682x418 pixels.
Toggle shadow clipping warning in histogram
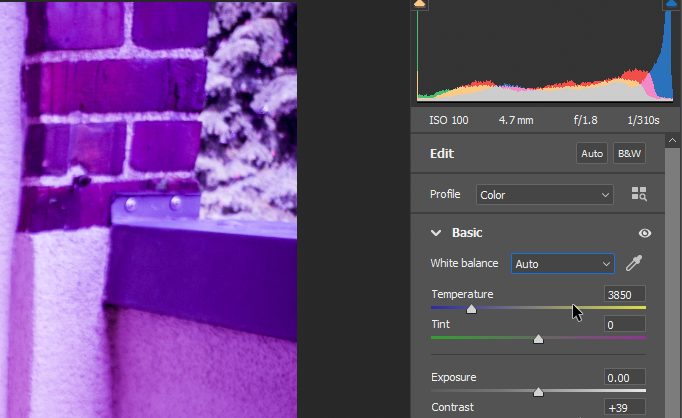[419, 4]
